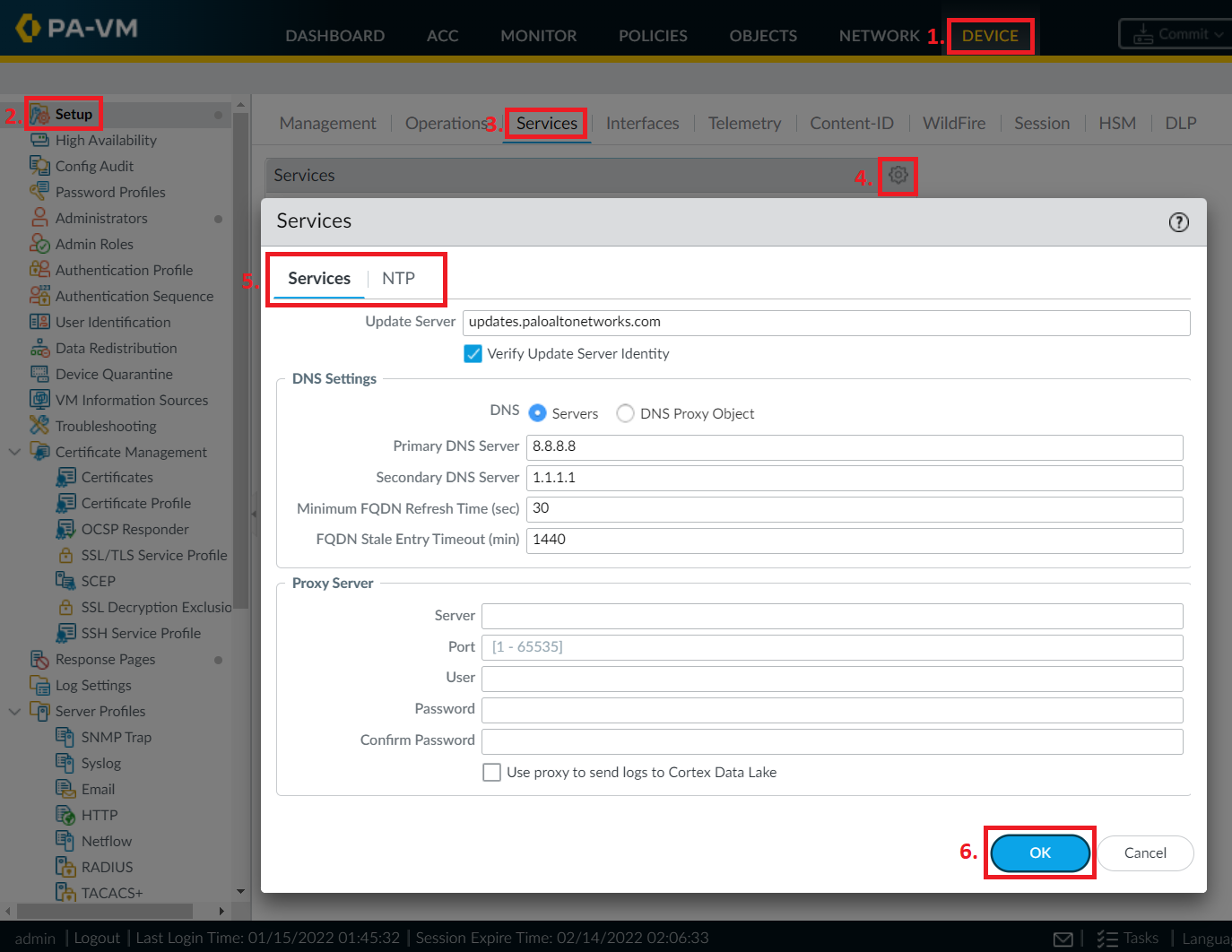
Task: Click OK to save Services settings
Action: [1039, 853]
